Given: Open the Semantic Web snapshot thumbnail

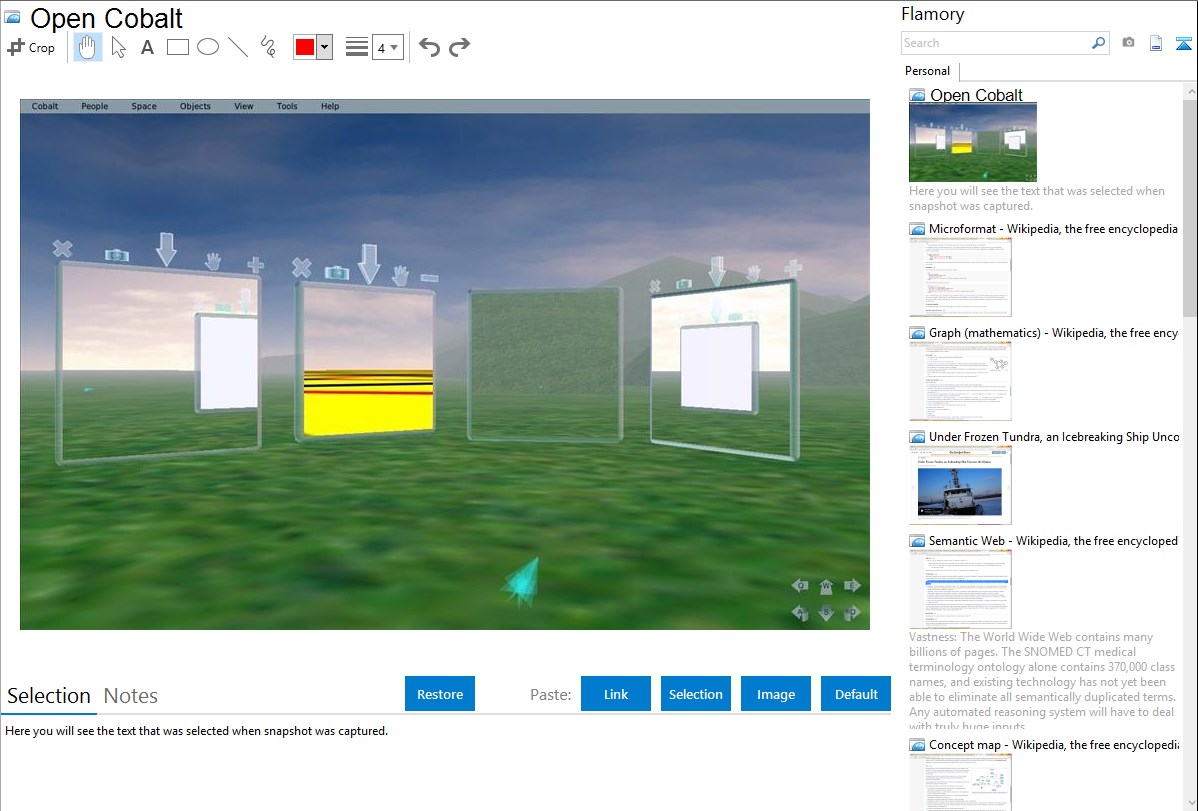Looking at the screenshot, I should tap(960, 589).
